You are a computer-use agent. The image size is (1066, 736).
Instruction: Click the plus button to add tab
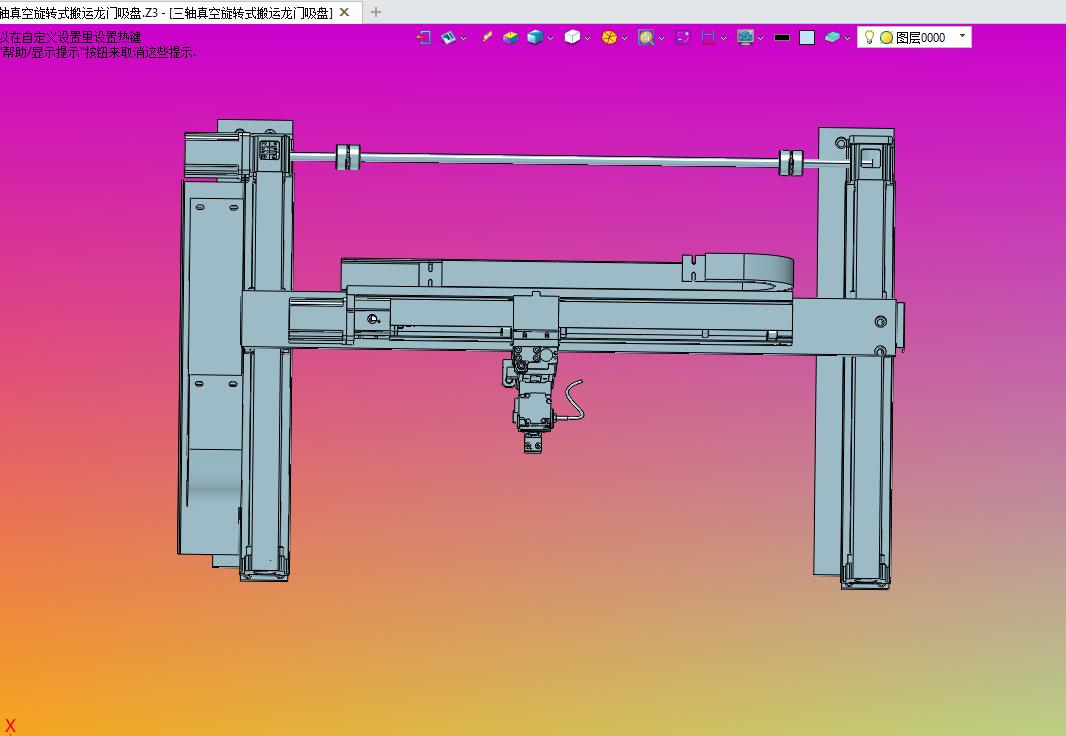376,12
